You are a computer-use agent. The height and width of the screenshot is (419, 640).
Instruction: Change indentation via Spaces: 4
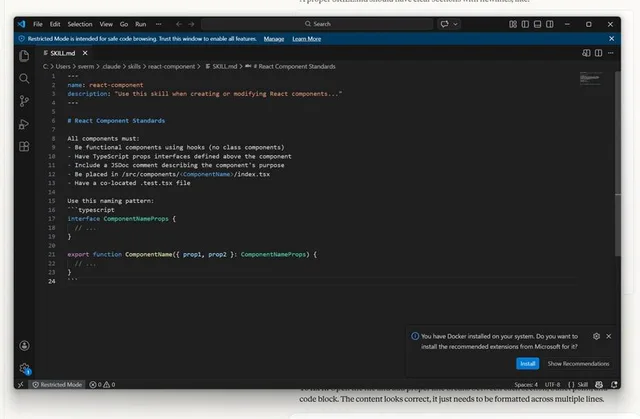(x=526, y=384)
